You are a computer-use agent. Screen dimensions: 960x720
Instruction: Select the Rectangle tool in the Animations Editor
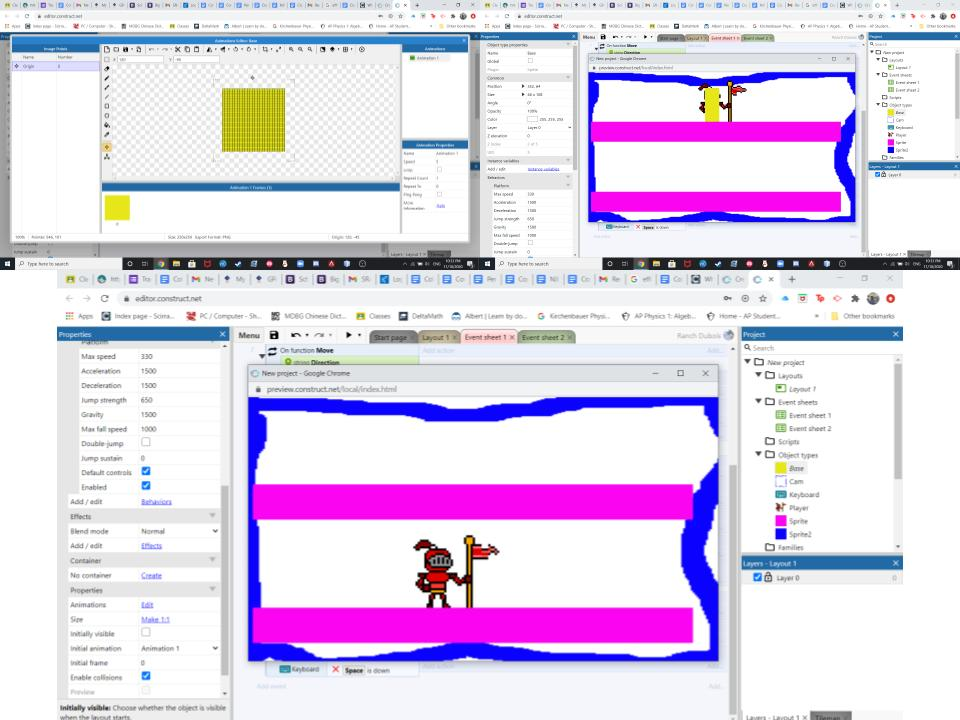(107, 106)
